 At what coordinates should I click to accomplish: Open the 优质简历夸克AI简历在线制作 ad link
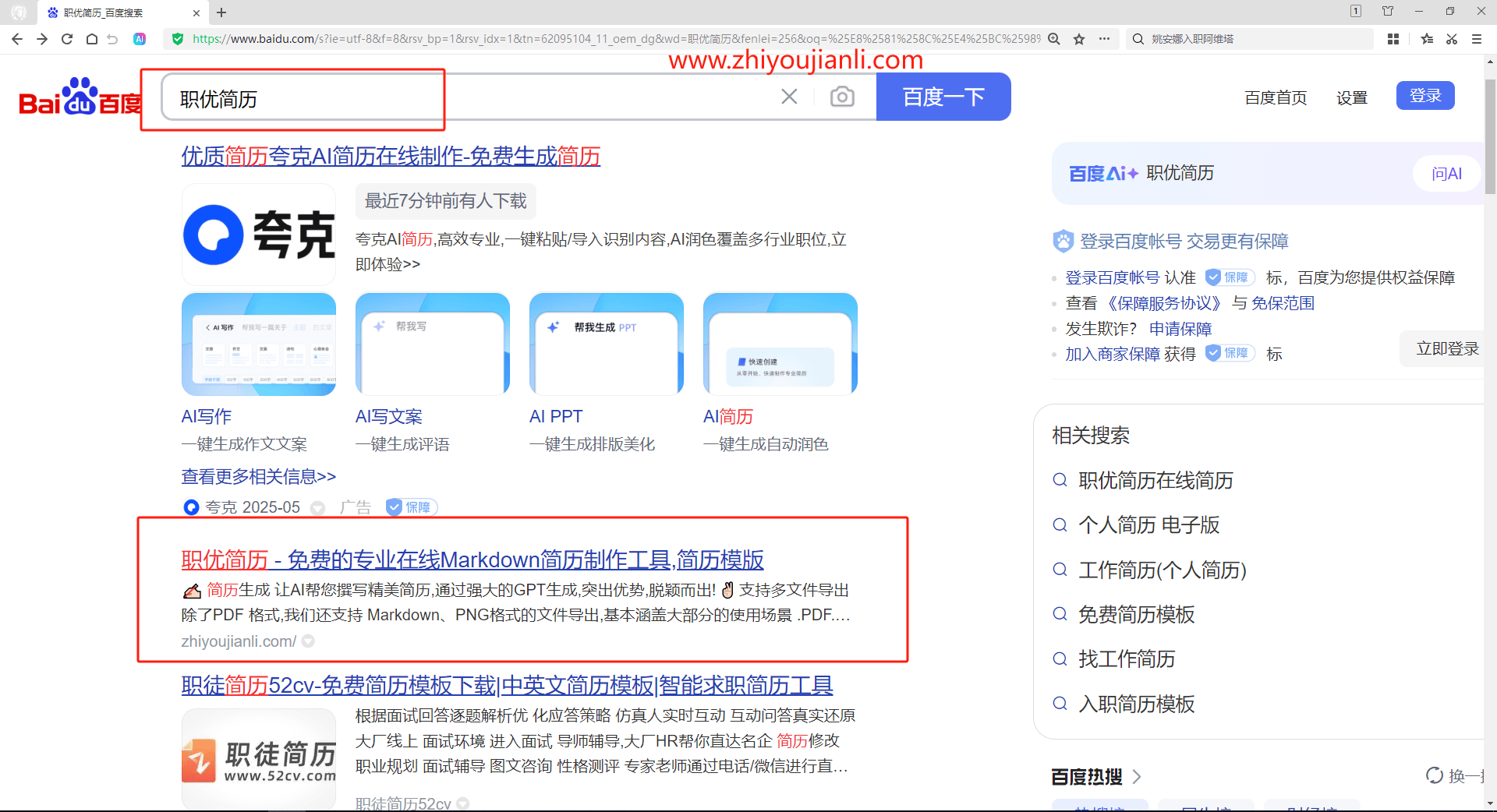(391, 157)
